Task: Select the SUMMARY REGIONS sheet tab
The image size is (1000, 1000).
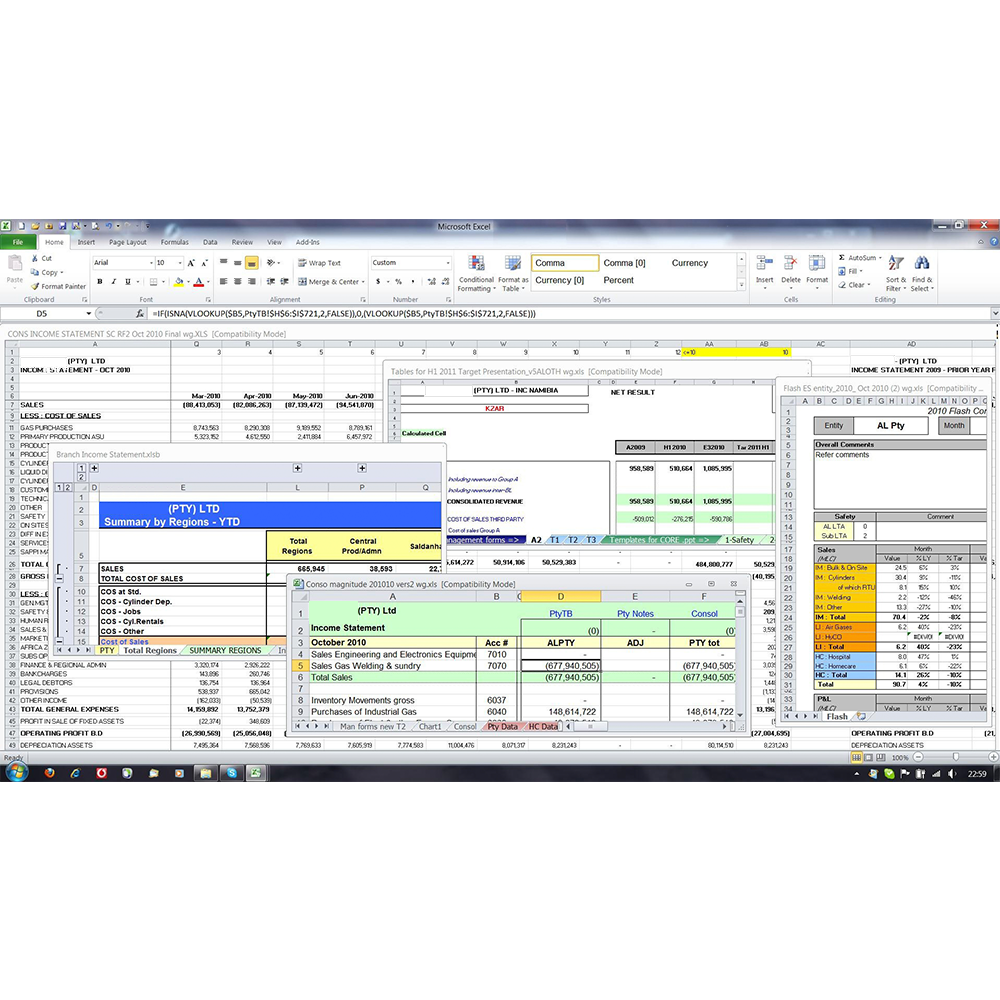Action: click(225, 651)
